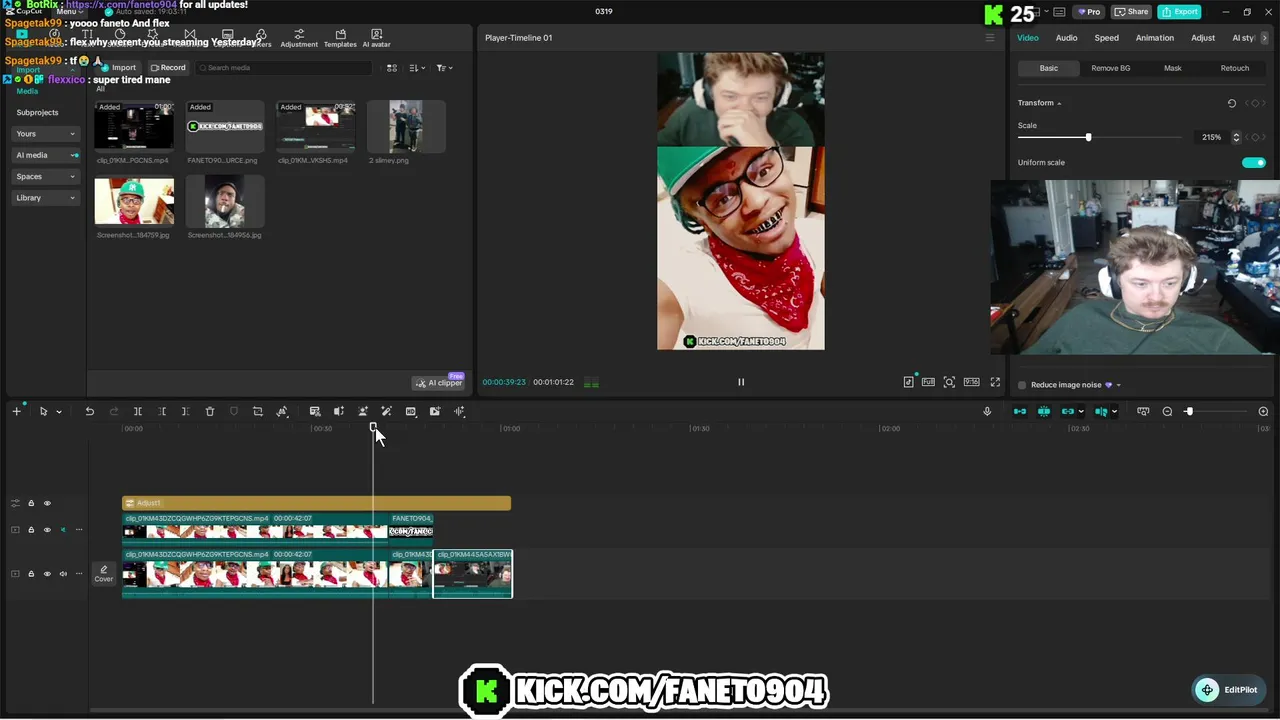Hide the overlay video track
The image size is (1280, 720).
47,530
